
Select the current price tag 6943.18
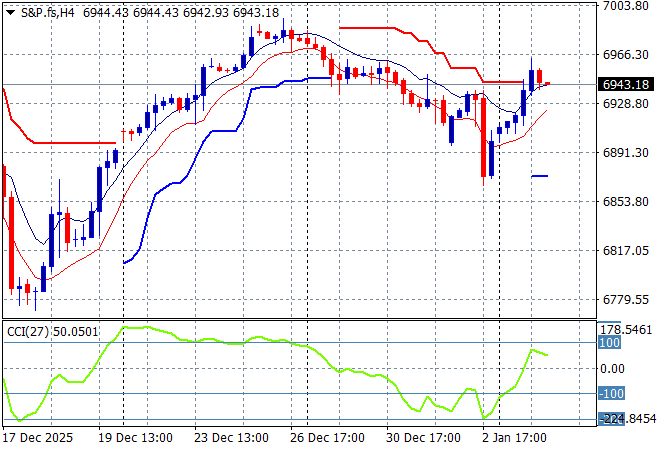(x=626, y=85)
